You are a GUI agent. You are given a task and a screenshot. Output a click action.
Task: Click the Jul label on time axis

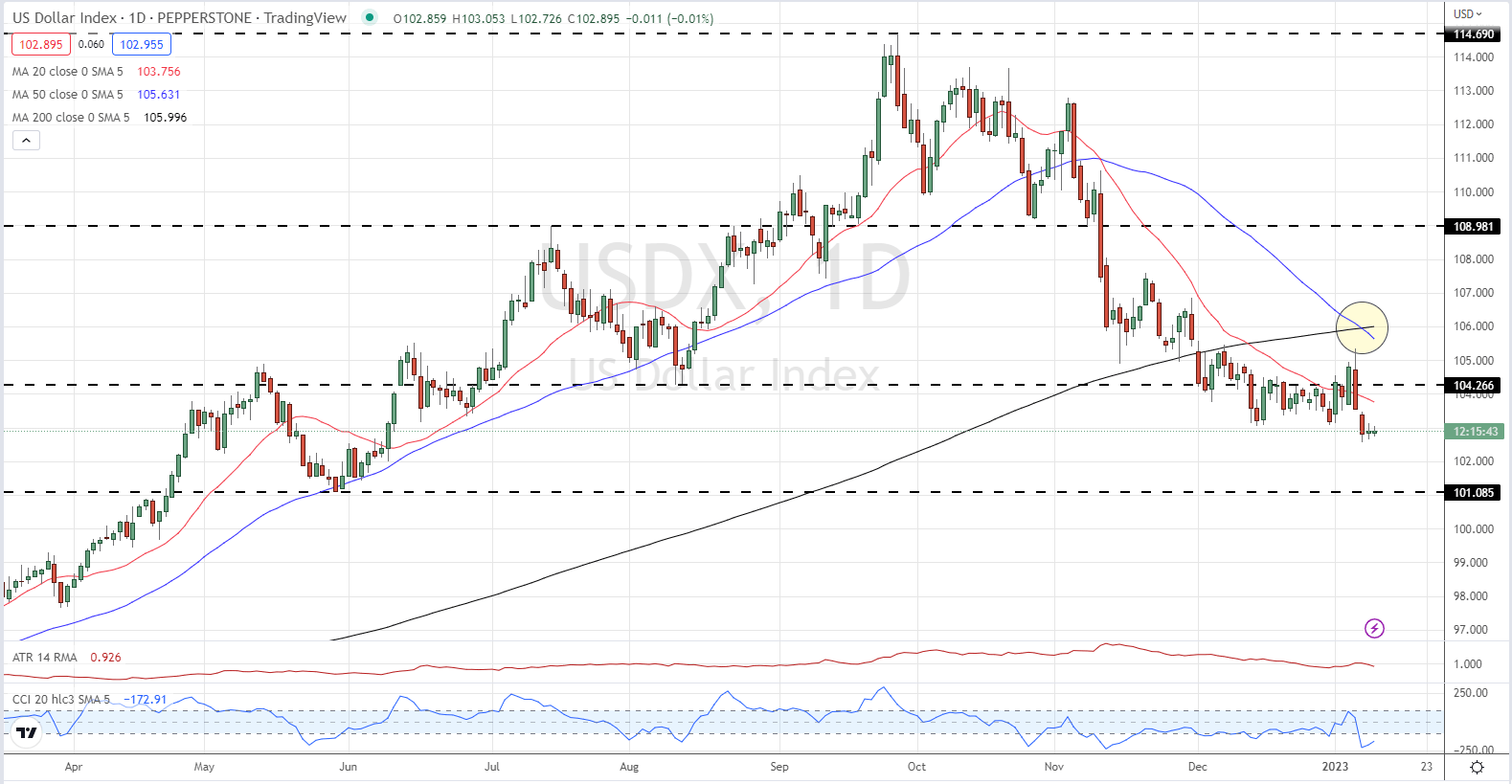tap(492, 767)
